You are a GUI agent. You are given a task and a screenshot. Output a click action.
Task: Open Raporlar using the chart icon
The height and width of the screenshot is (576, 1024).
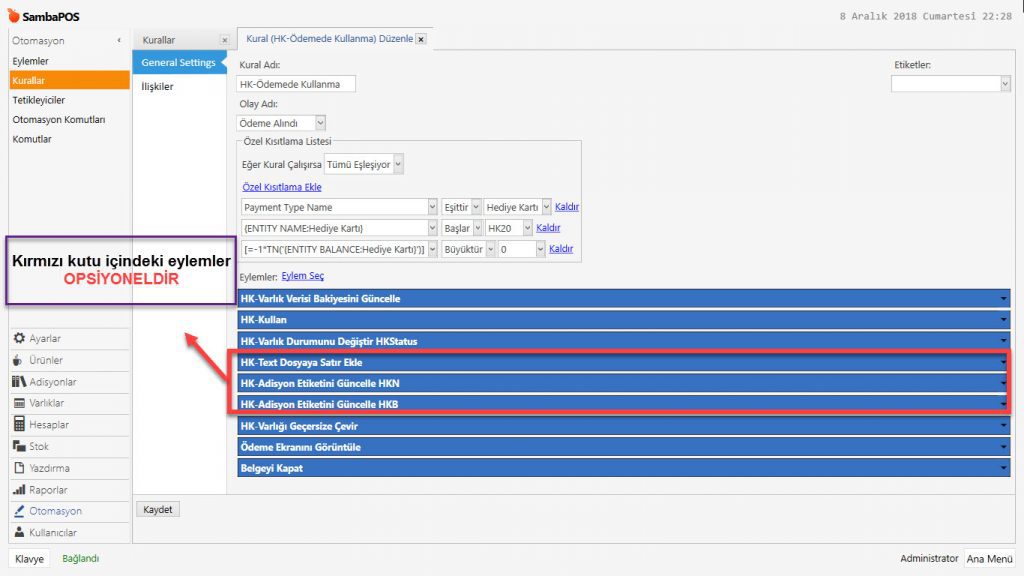pos(19,490)
